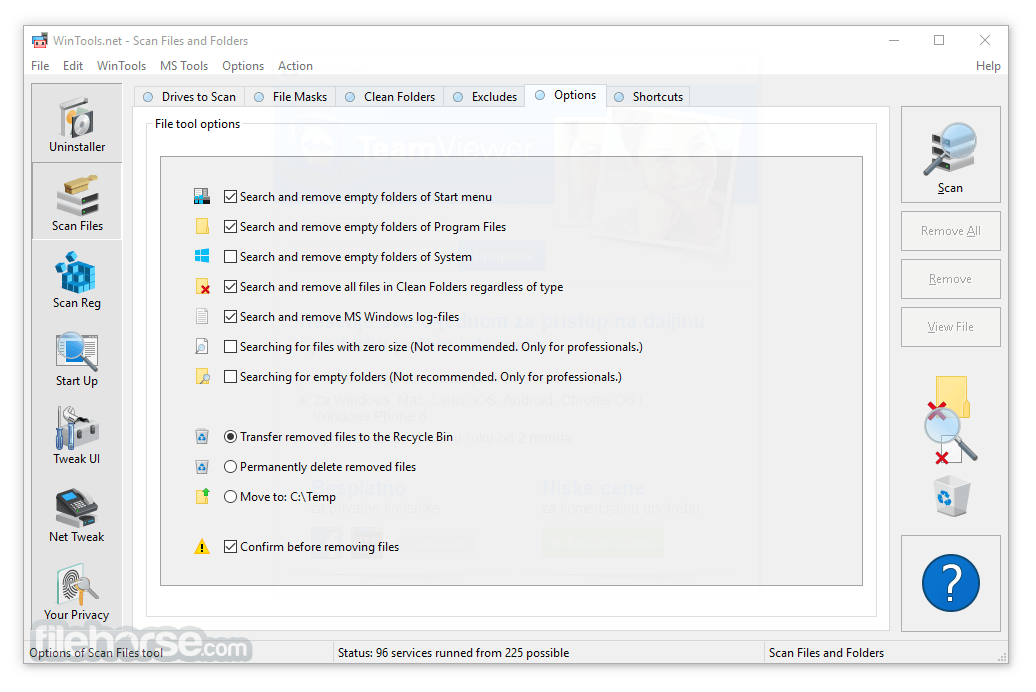The height and width of the screenshot is (692, 1036).
Task: Click the Windows logo System option icon
Action: tap(202, 256)
